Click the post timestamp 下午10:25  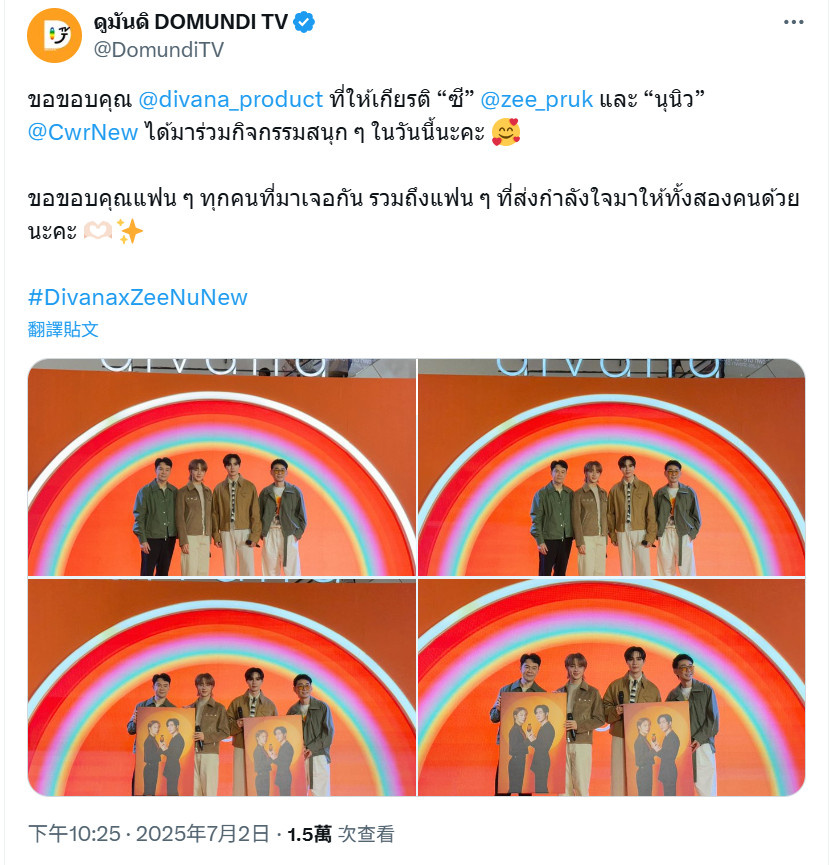(x=74, y=834)
